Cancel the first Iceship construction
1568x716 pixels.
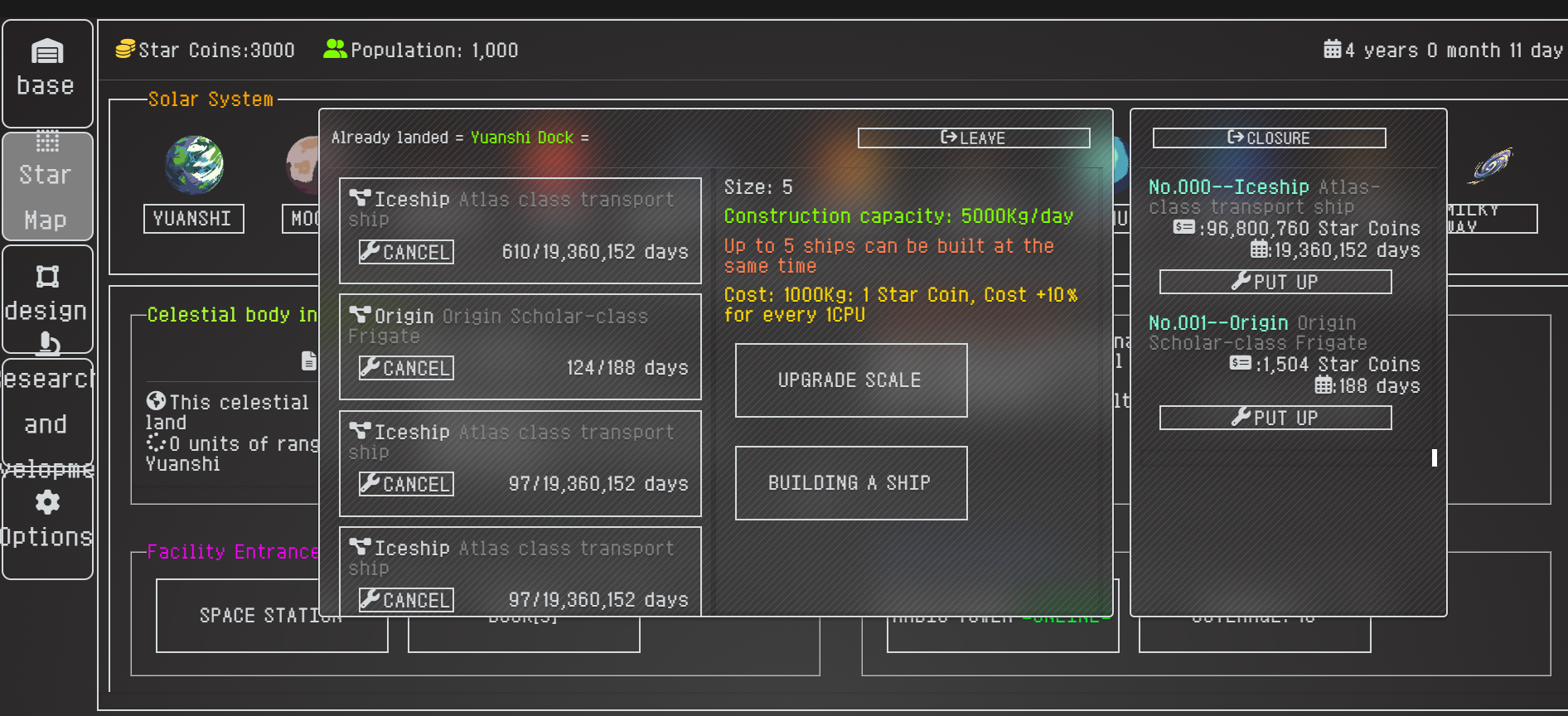coord(406,252)
